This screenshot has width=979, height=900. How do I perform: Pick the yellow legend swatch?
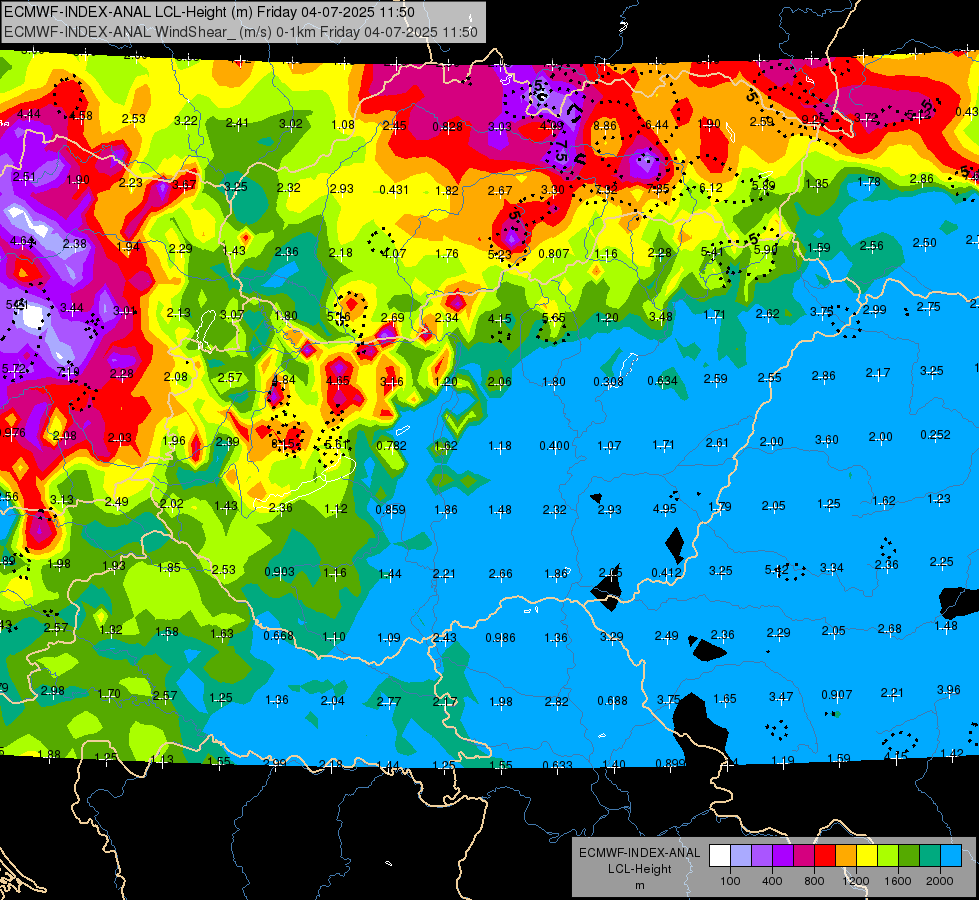[x=867, y=856]
